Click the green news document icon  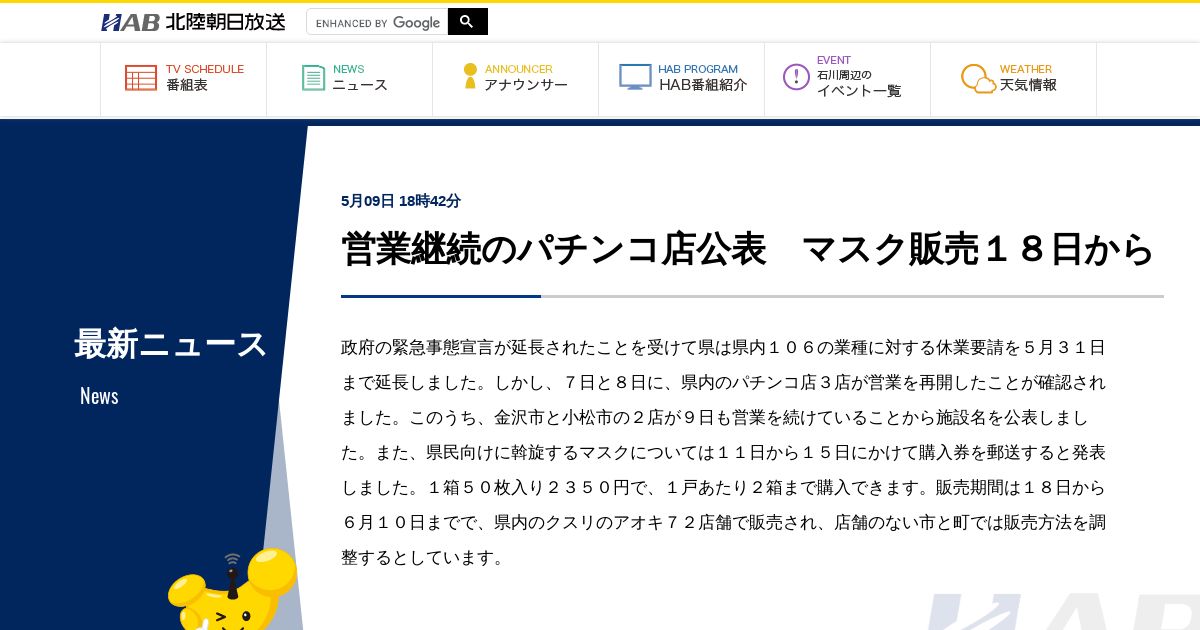tap(314, 78)
